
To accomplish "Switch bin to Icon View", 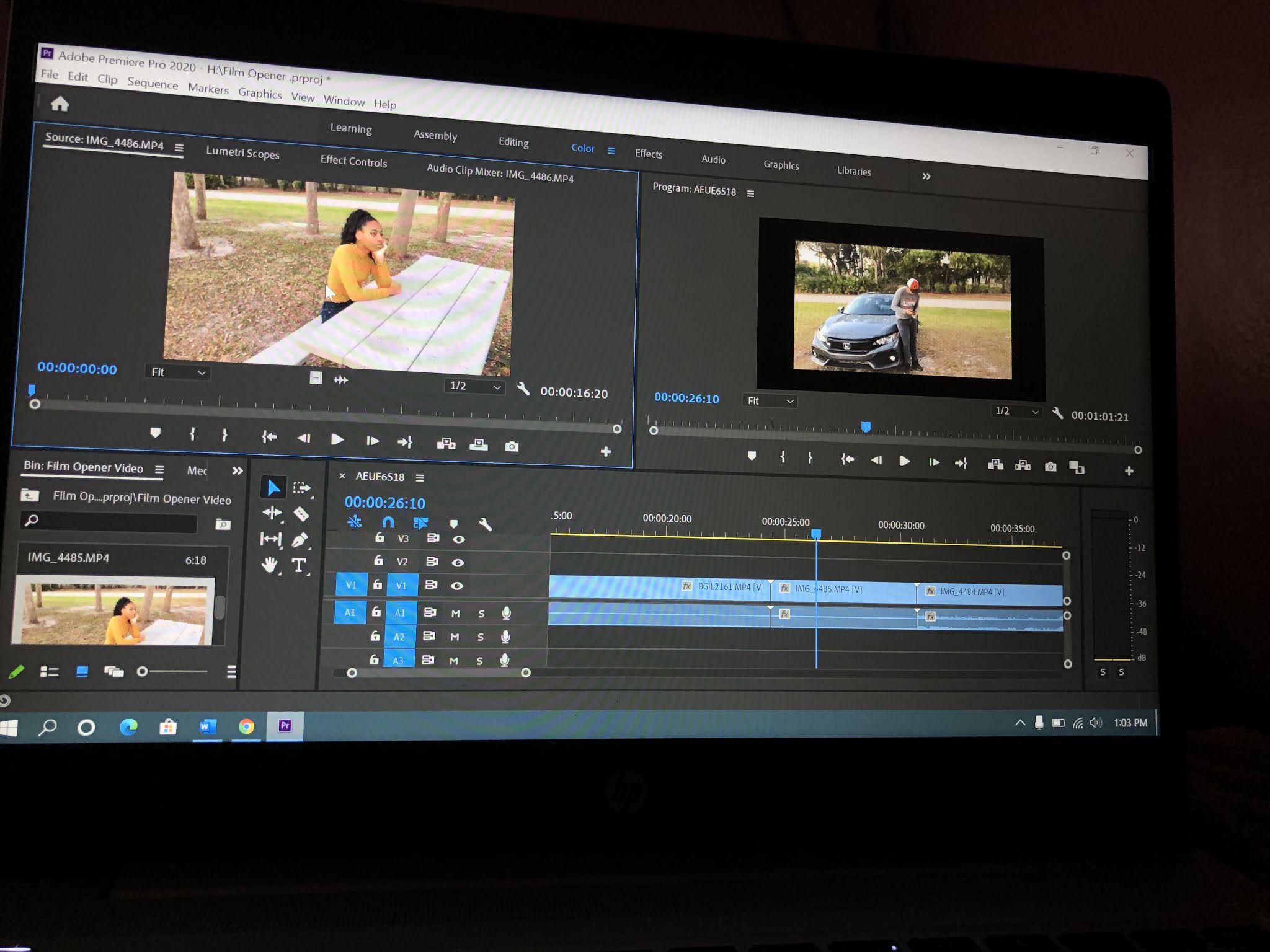I will 82,671.
